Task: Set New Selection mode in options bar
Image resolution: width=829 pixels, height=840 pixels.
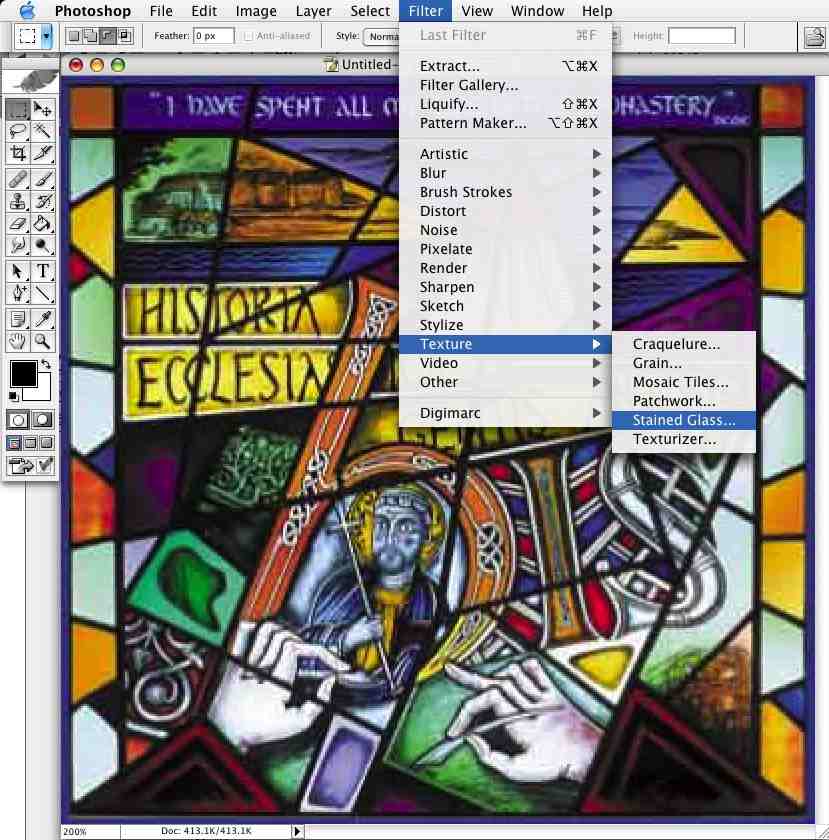Action: point(74,36)
